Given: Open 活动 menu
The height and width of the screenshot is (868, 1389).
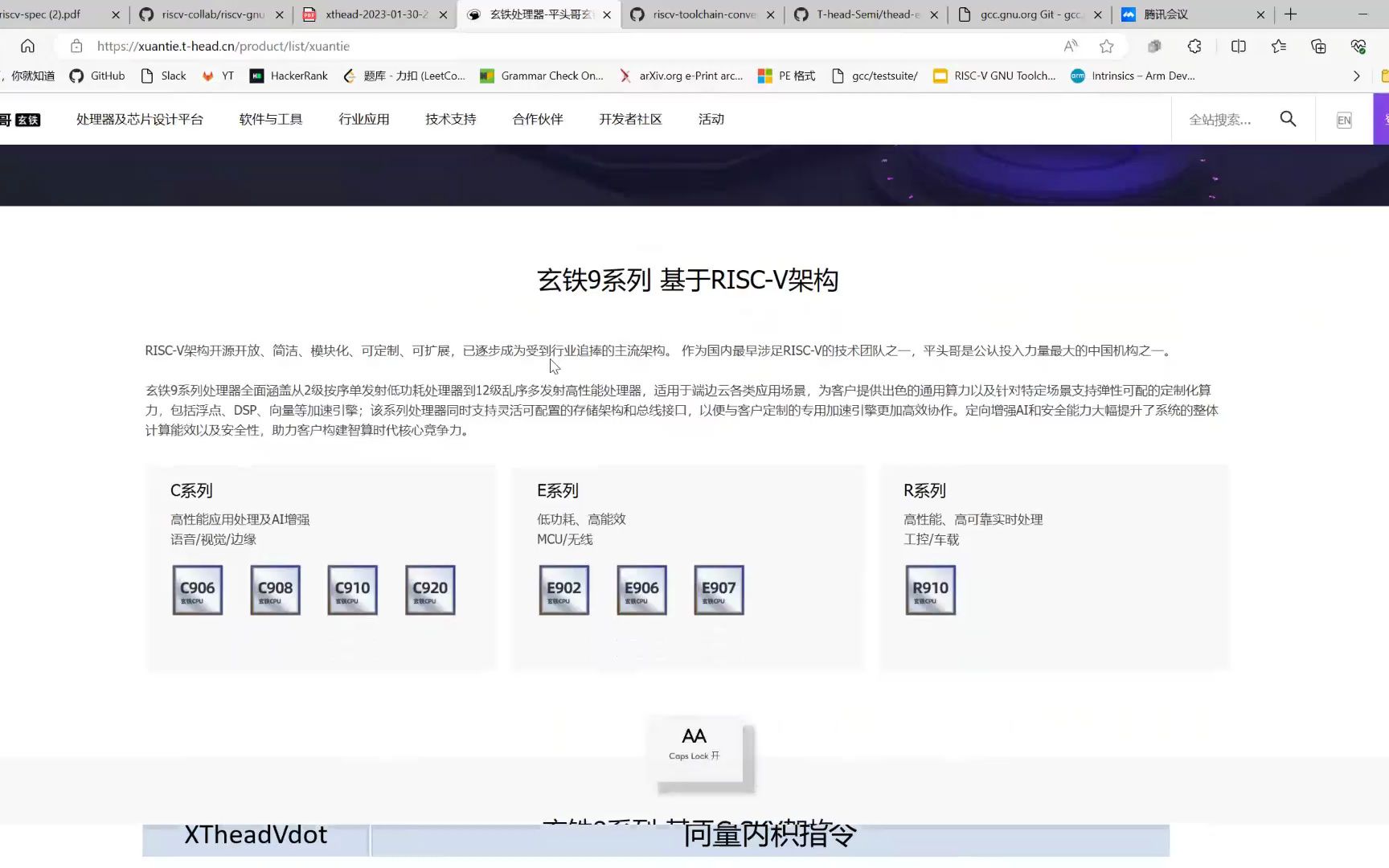Looking at the screenshot, I should click(711, 119).
